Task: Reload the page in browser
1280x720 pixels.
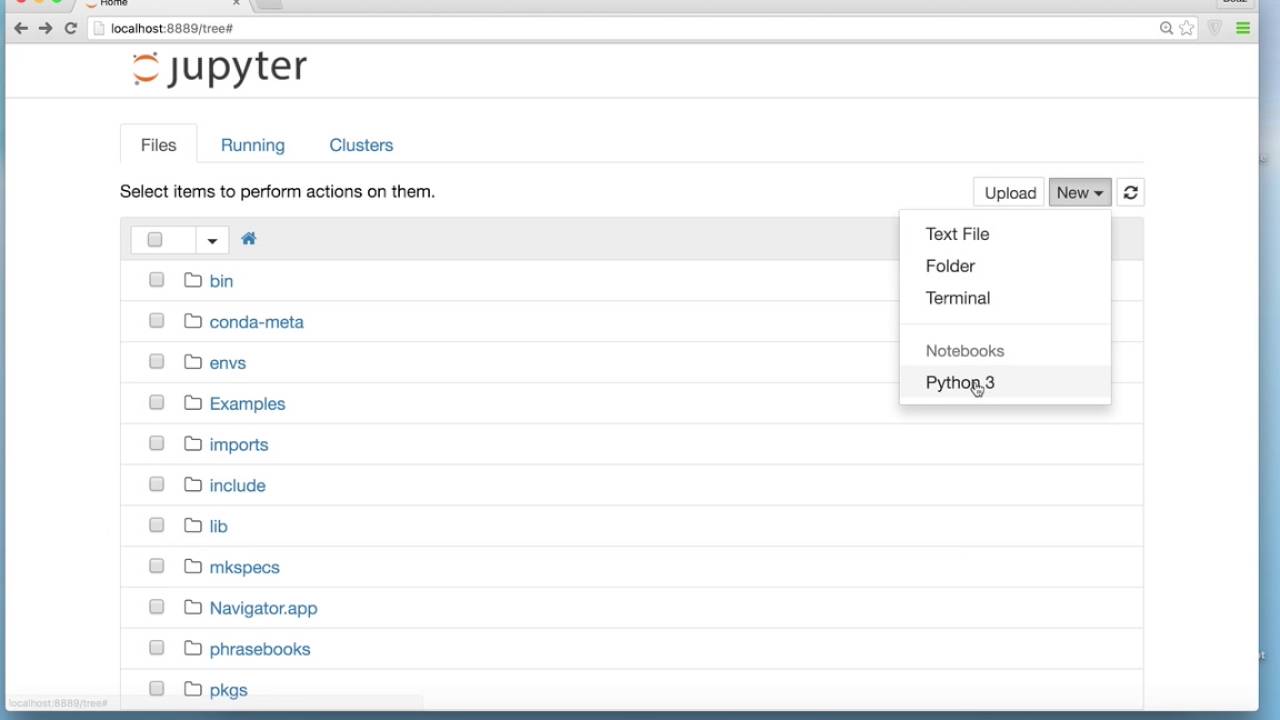Action: pos(71,28)
